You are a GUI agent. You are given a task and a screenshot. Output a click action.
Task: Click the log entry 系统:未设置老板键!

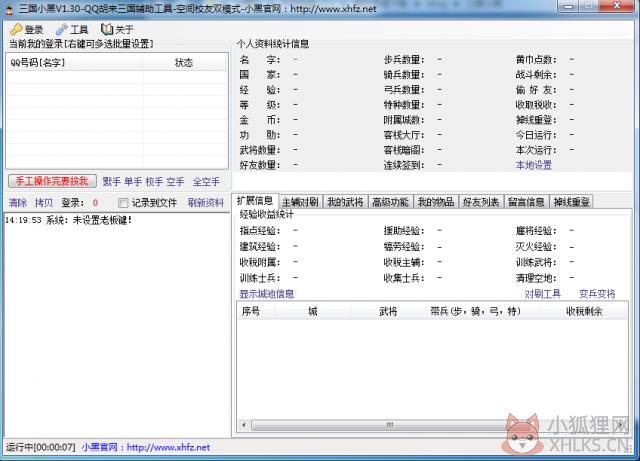pyautogui.click(x=69, y=220)
